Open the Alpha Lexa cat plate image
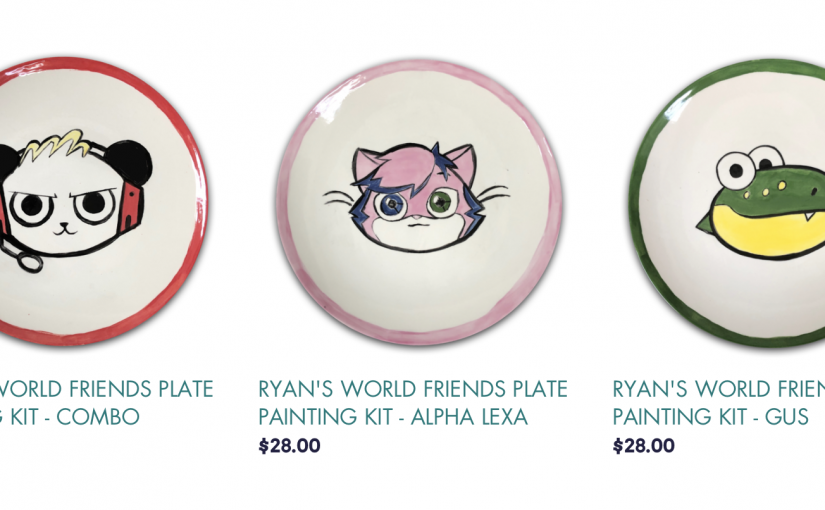The image size is (825, 510). 418,203
